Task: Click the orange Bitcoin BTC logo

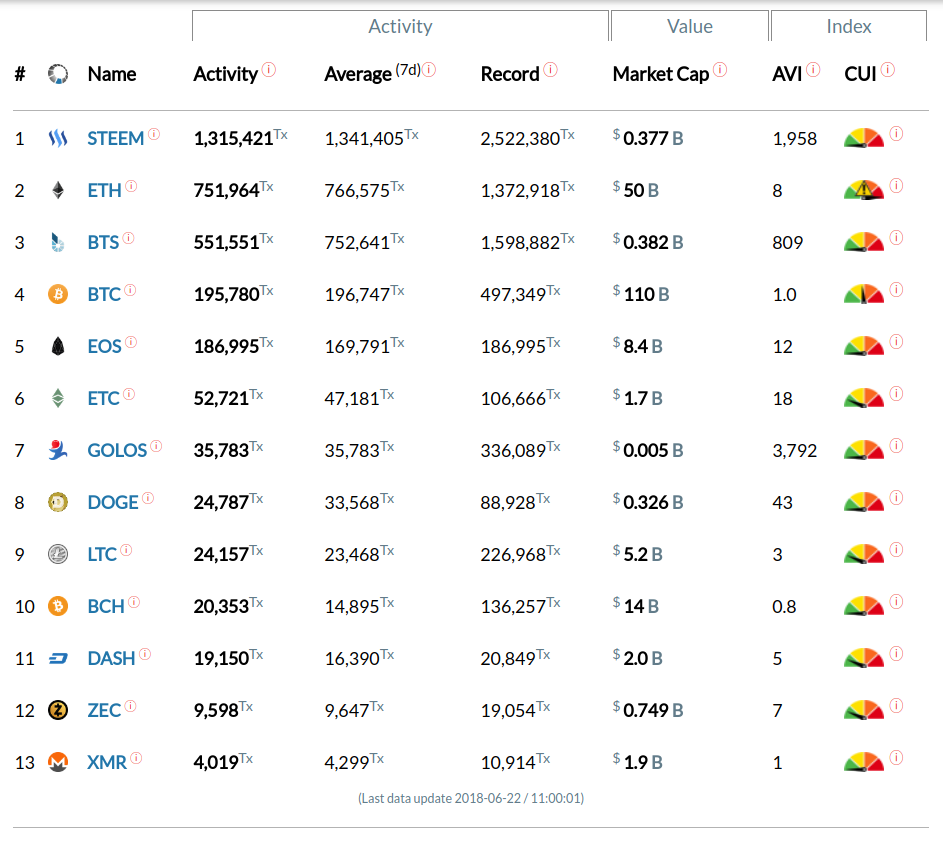Action: pyautogui.click(x=58, y=295)
